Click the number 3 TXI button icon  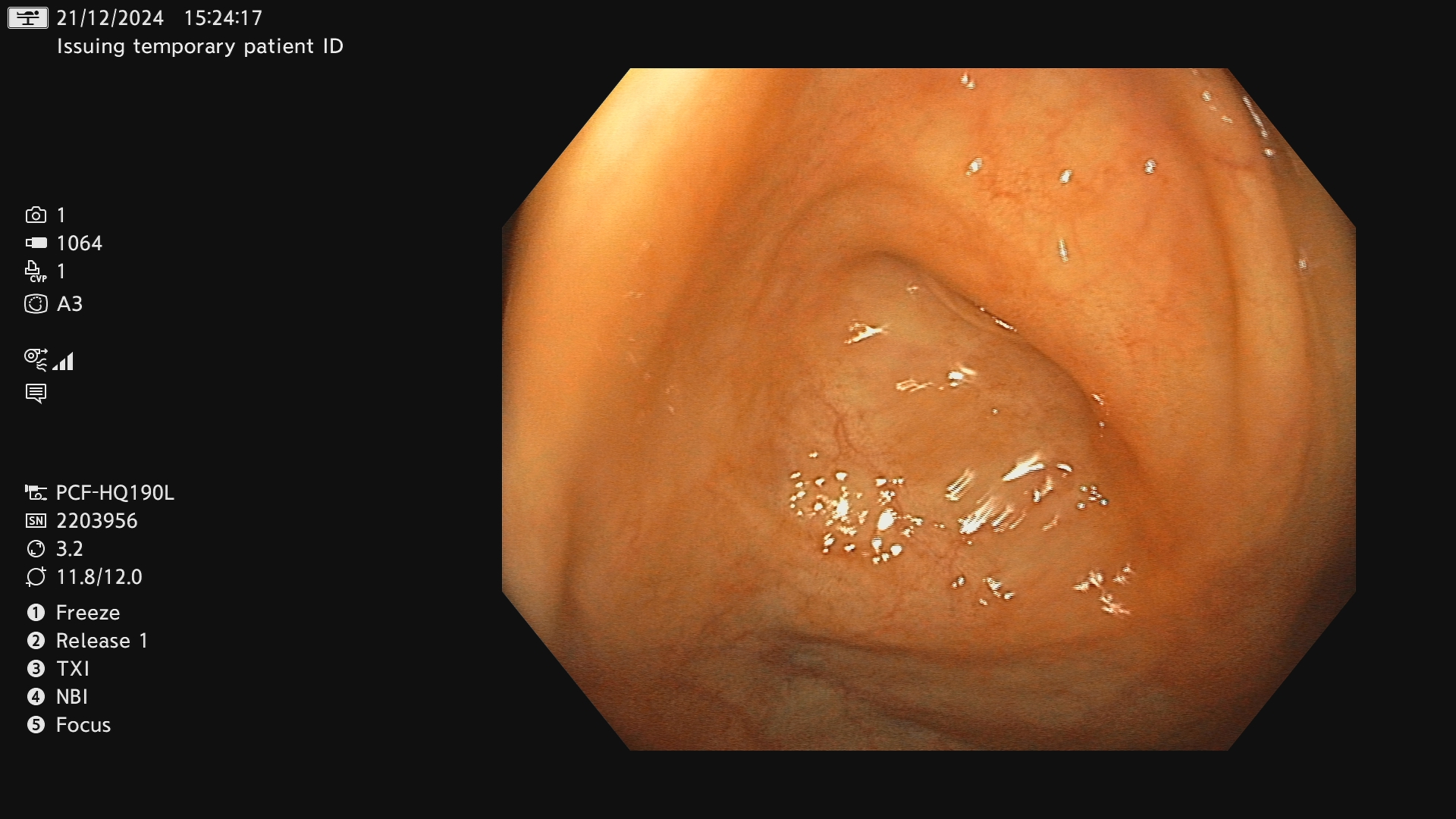36,669
